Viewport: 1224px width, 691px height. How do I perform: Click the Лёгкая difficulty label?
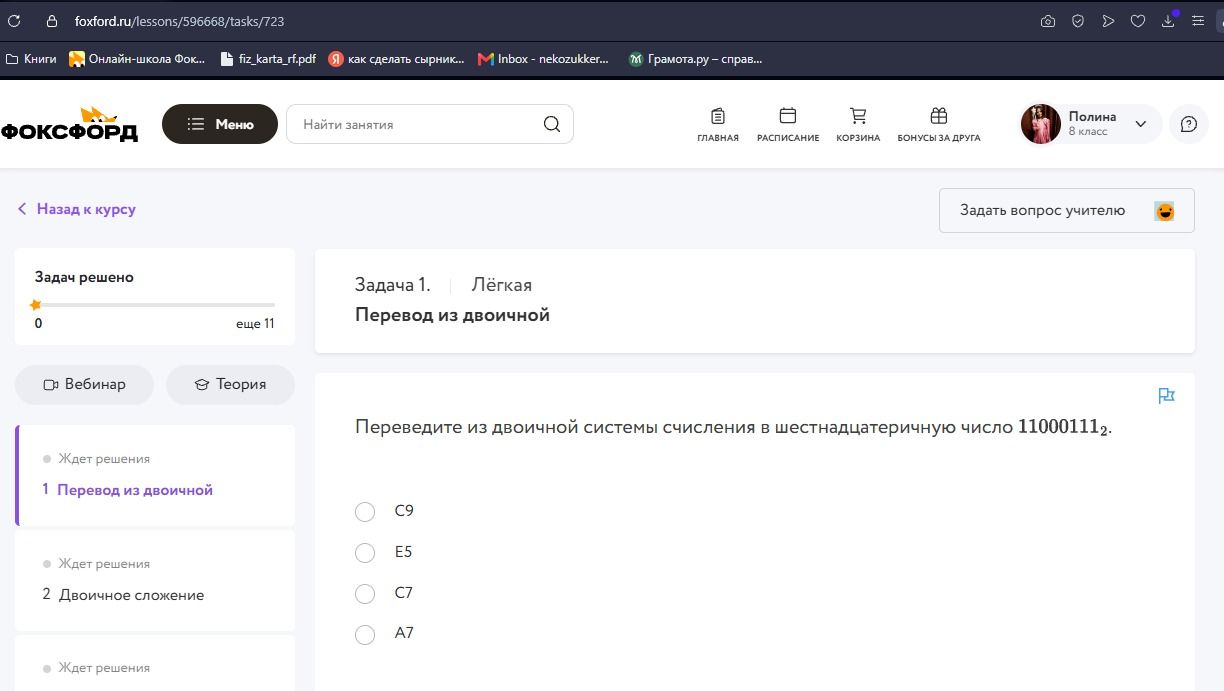click(502, 285)
